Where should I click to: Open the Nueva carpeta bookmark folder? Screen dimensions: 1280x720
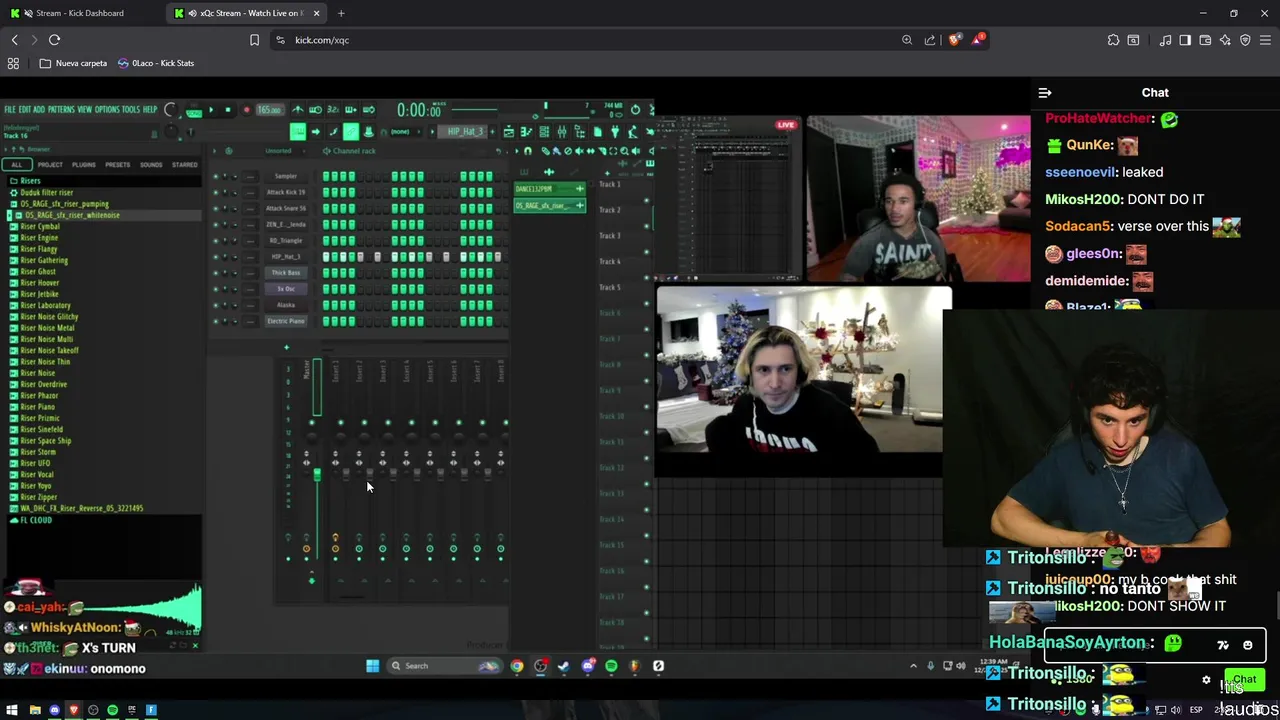point(73,63)
